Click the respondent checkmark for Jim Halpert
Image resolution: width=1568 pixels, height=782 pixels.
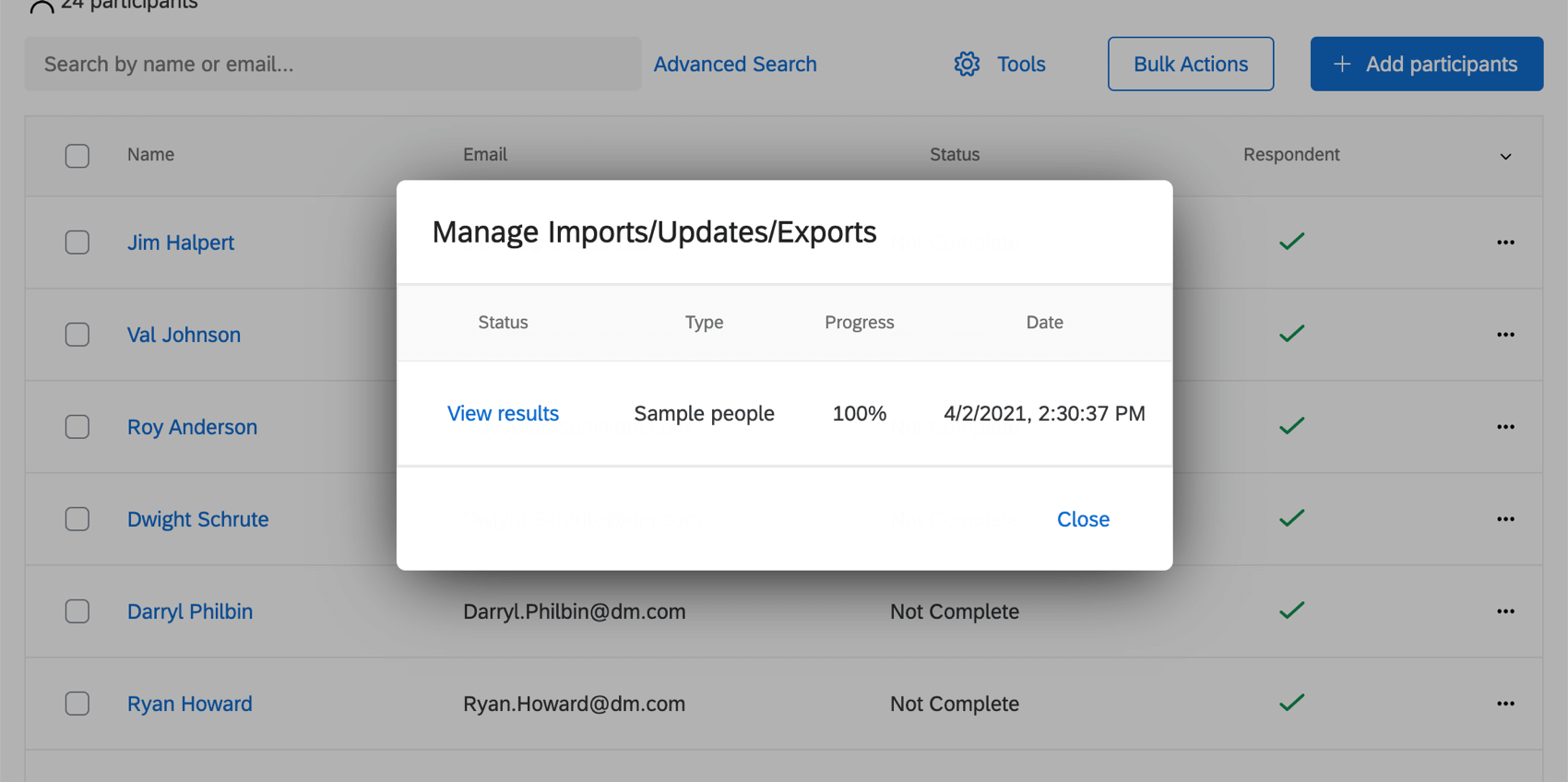click(1291, 242)
